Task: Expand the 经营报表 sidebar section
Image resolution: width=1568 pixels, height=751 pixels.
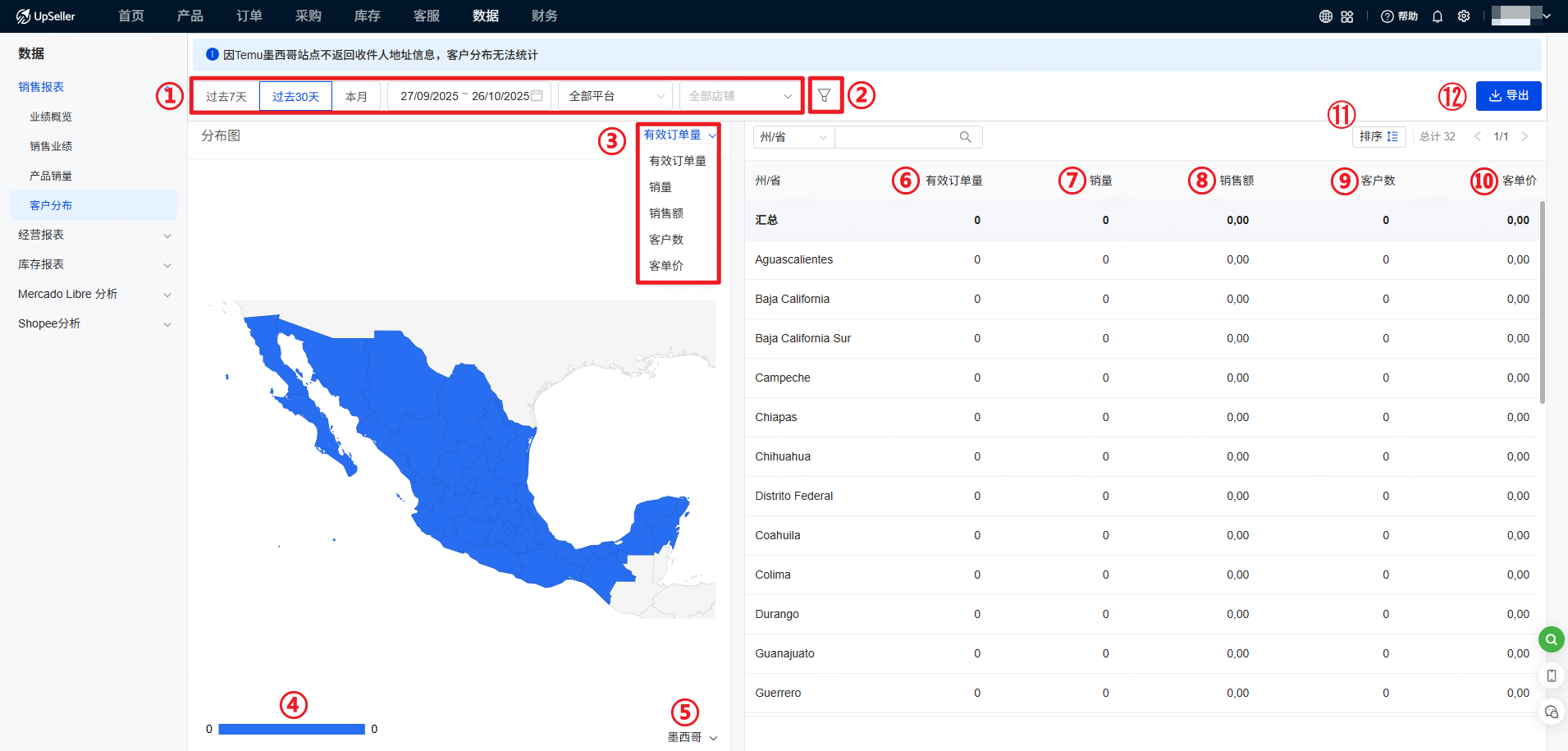Action: (x=94, y=235)
